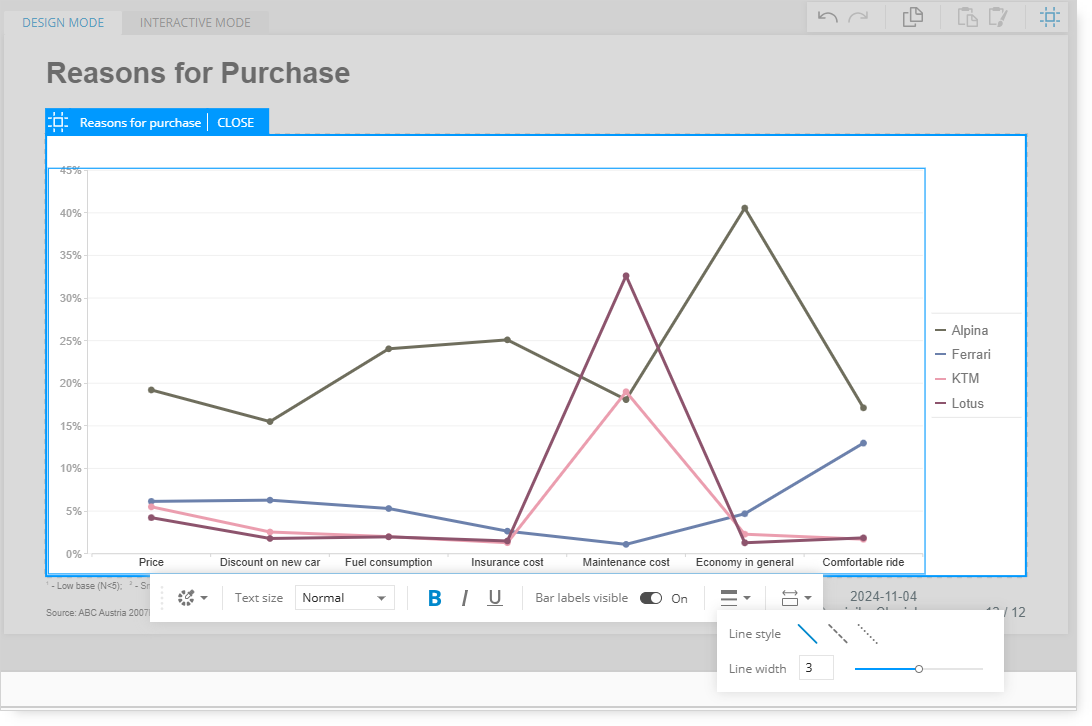Click the 'Text size' label
Image resolution: width=1092 pixels, height=726 pixels.
pyautogui.click(x=259, y=598)
